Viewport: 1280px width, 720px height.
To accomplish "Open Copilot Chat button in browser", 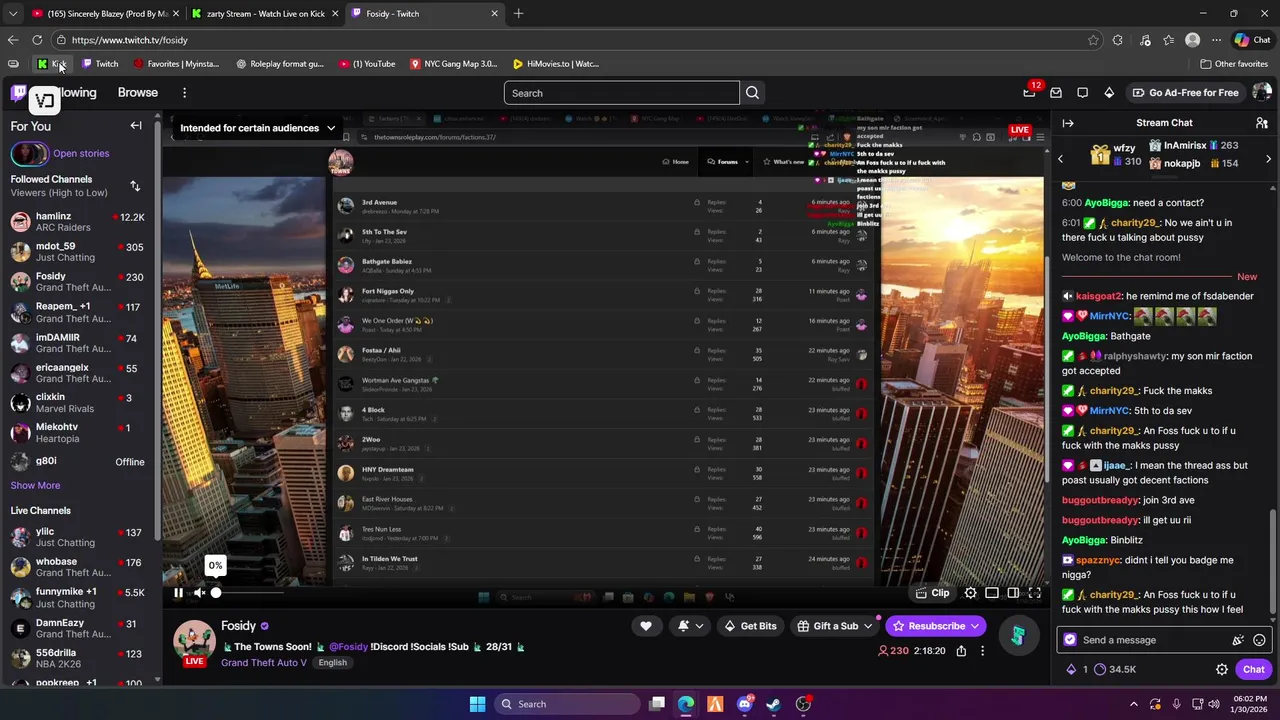I will (x=1252, y=40).
